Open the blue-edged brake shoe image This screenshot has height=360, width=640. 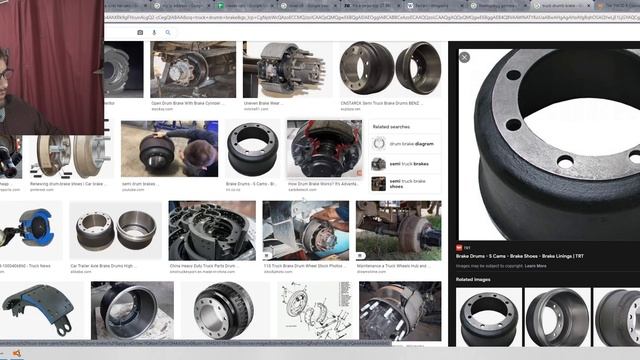42,311
